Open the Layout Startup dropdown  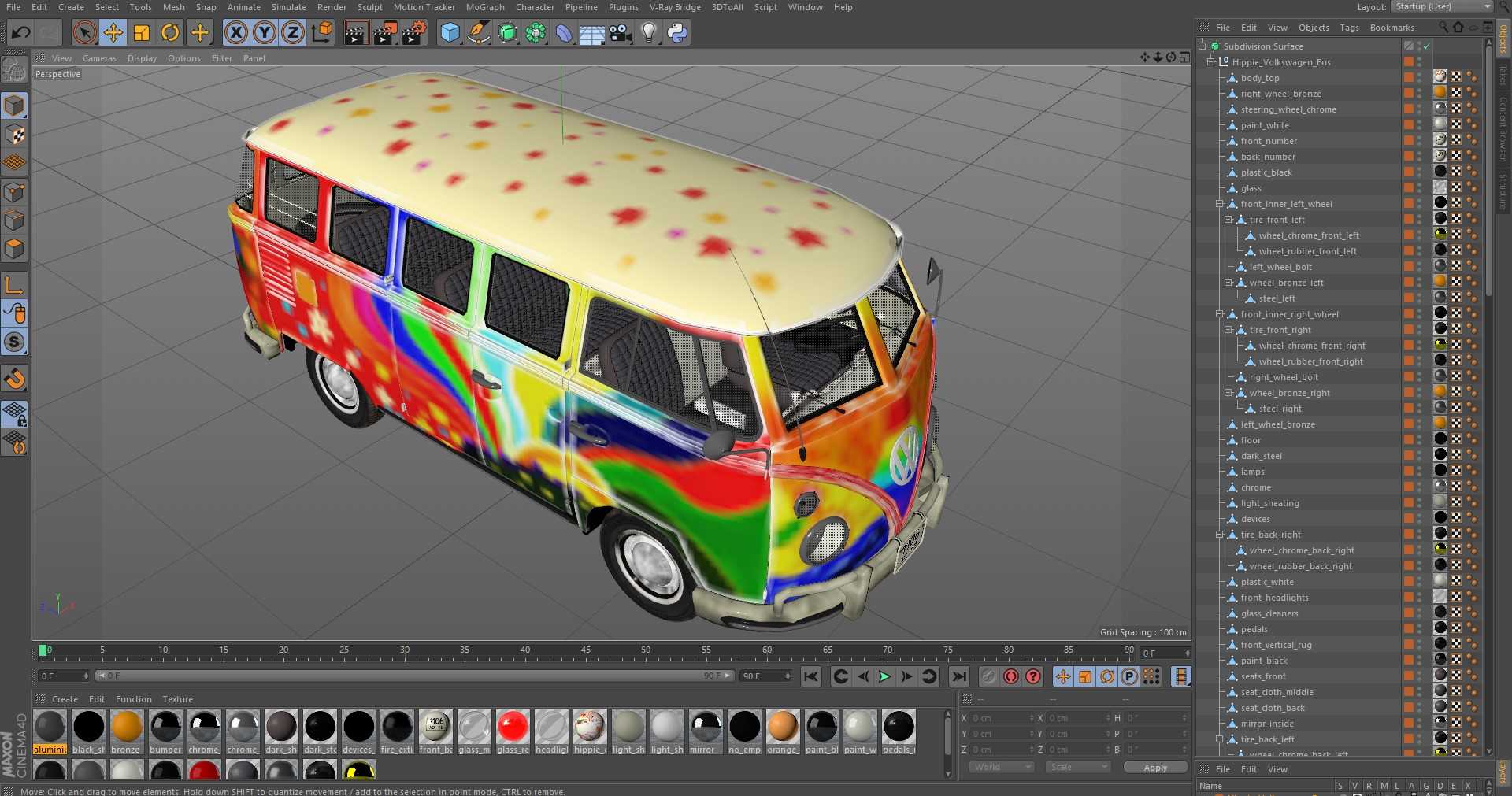(x=1442, y=7)
